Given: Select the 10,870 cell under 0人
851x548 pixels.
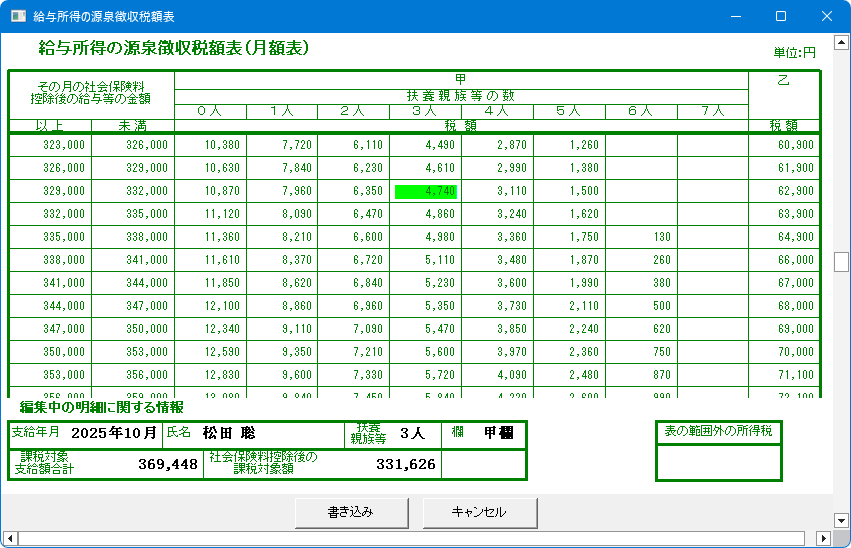Looking at the screenshot, I should tap(210, 191).
